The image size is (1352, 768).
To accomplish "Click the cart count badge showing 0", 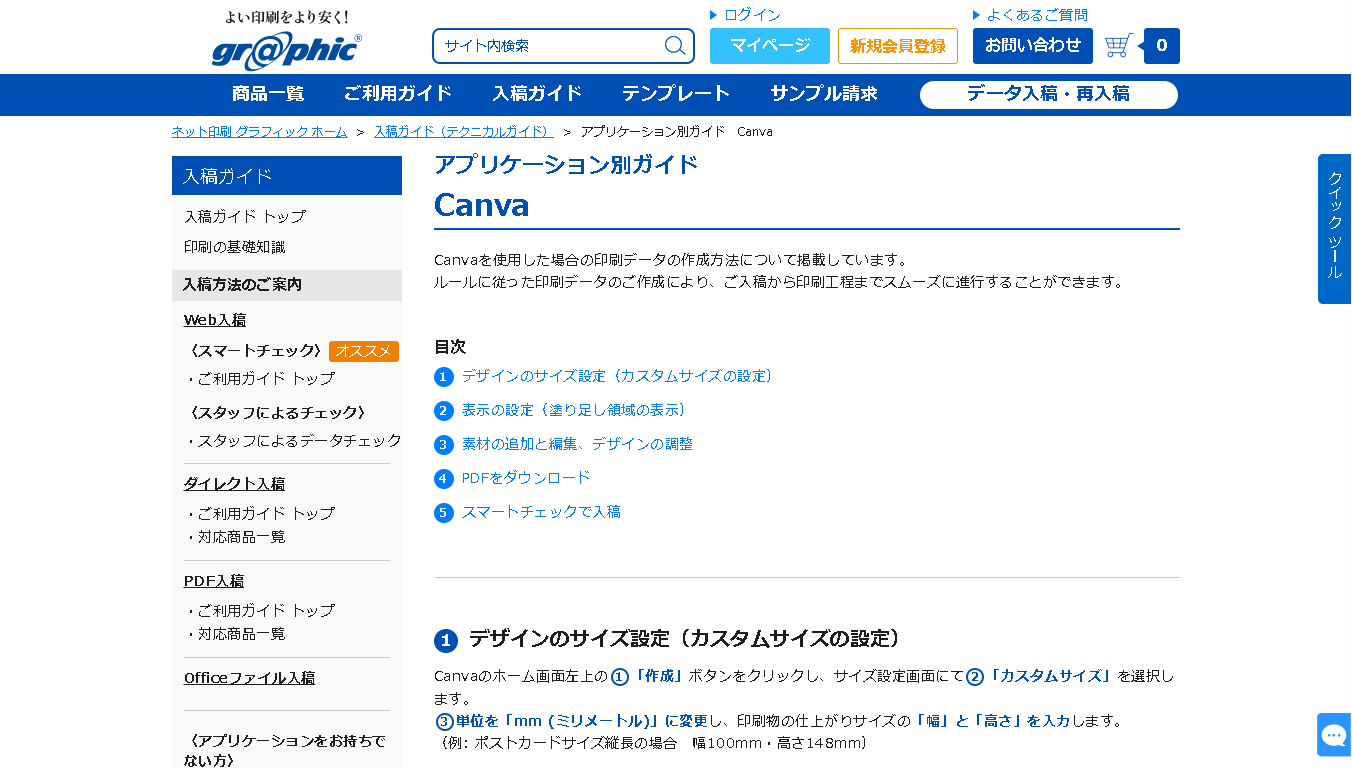I will pos(1162,46).
